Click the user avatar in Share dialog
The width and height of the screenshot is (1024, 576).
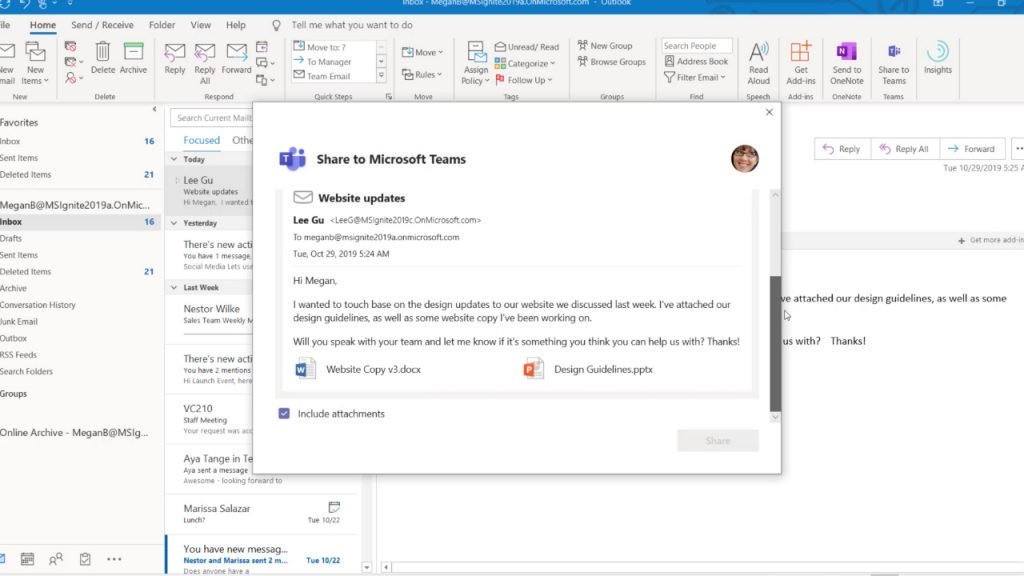pos(744,159)
